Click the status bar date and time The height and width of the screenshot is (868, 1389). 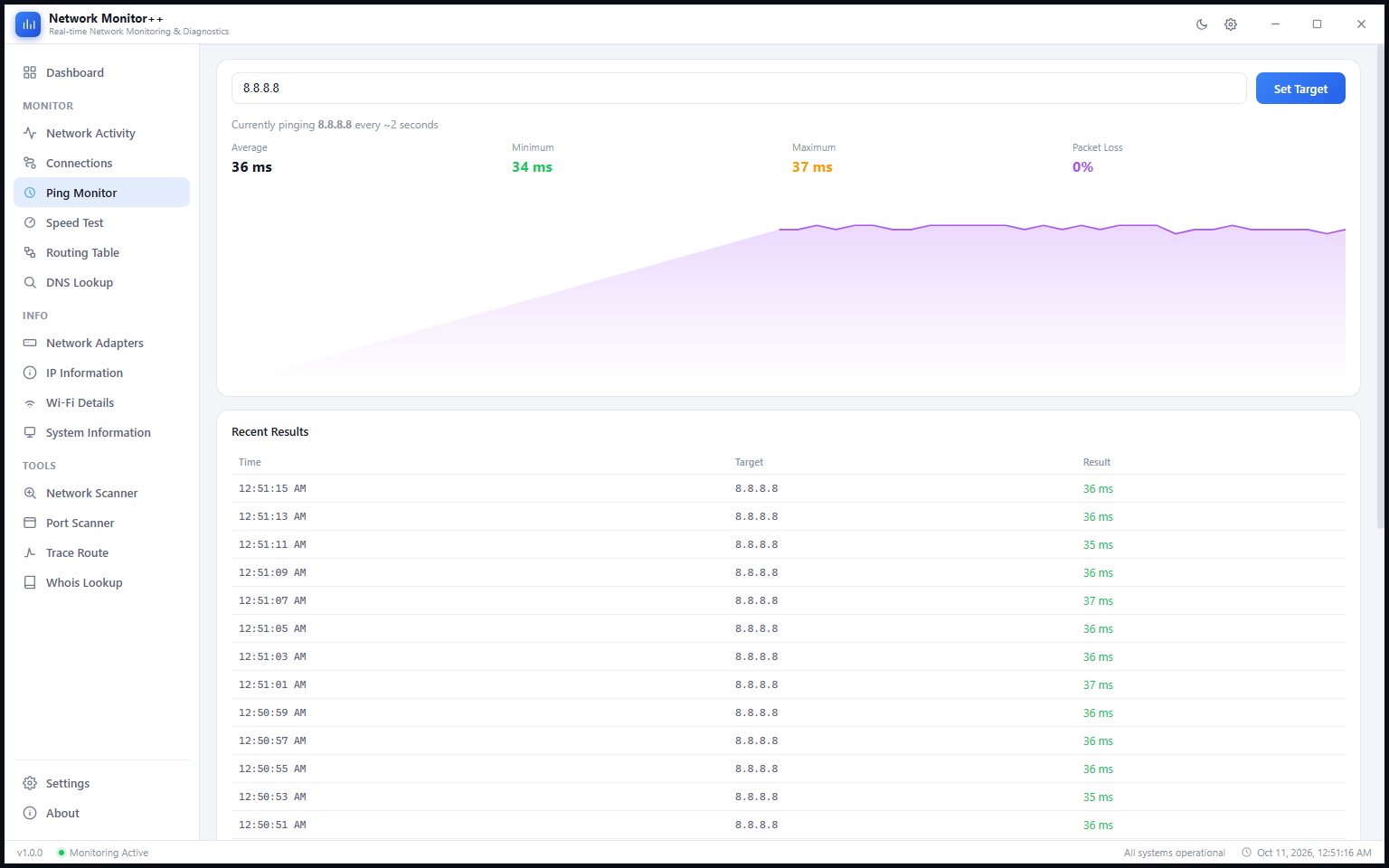(x=1307, y=853)
